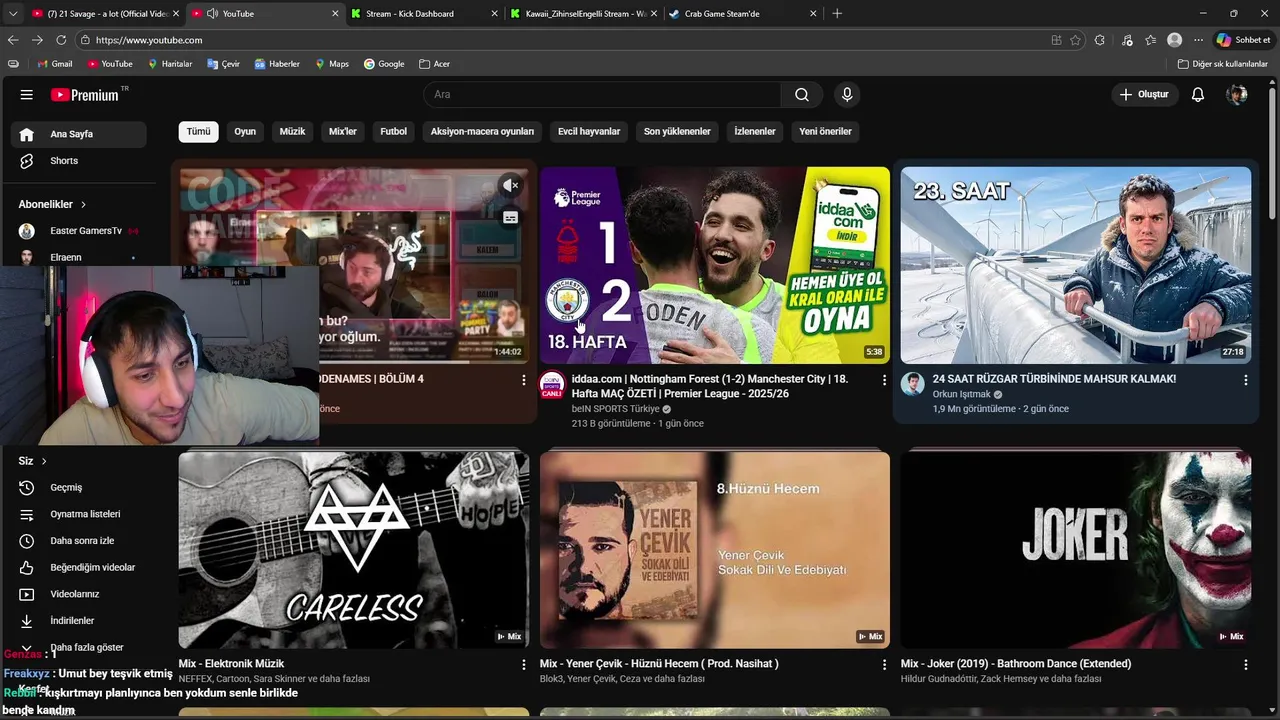This screenshot has width=1280, height=720.
Task: Open Easter GamersTv subscription channel
Action: tap(79, 231)
